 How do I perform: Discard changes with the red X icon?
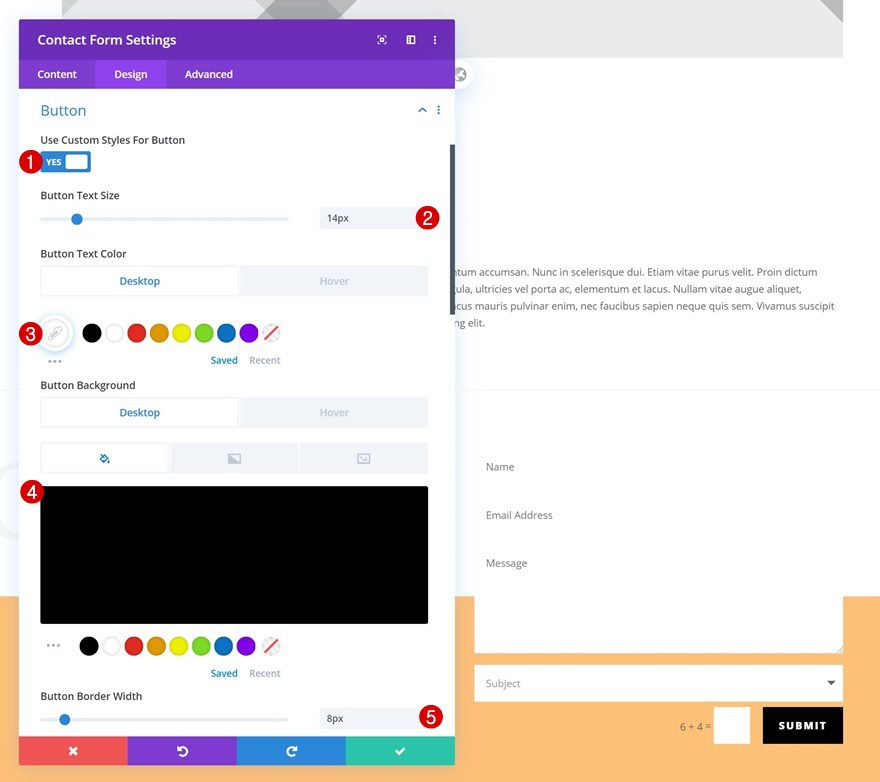(x=72, y=750)
